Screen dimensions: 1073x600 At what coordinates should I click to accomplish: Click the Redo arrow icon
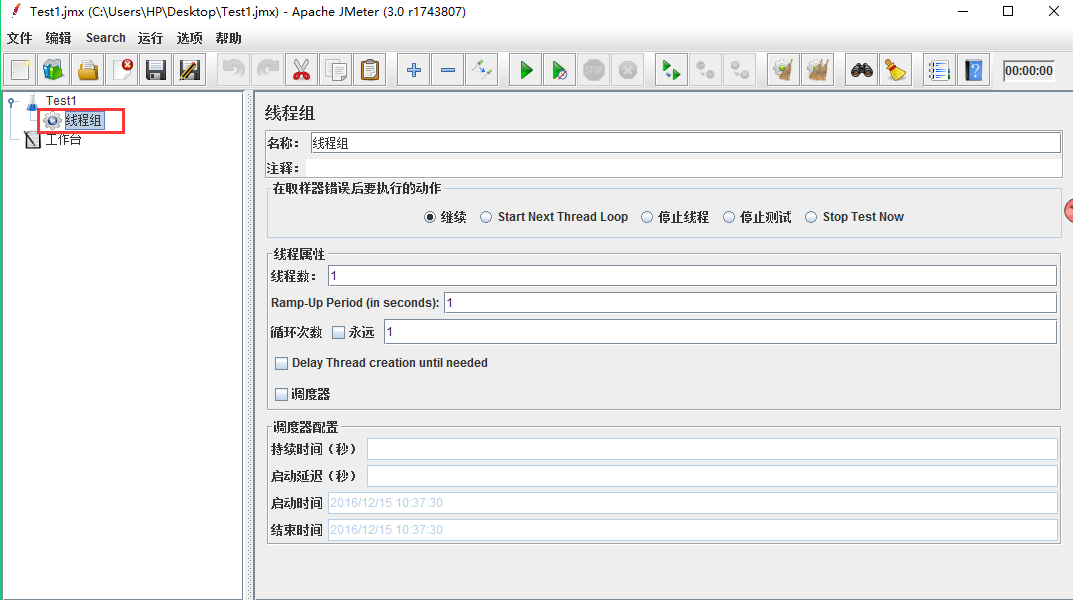click(268, 70)
